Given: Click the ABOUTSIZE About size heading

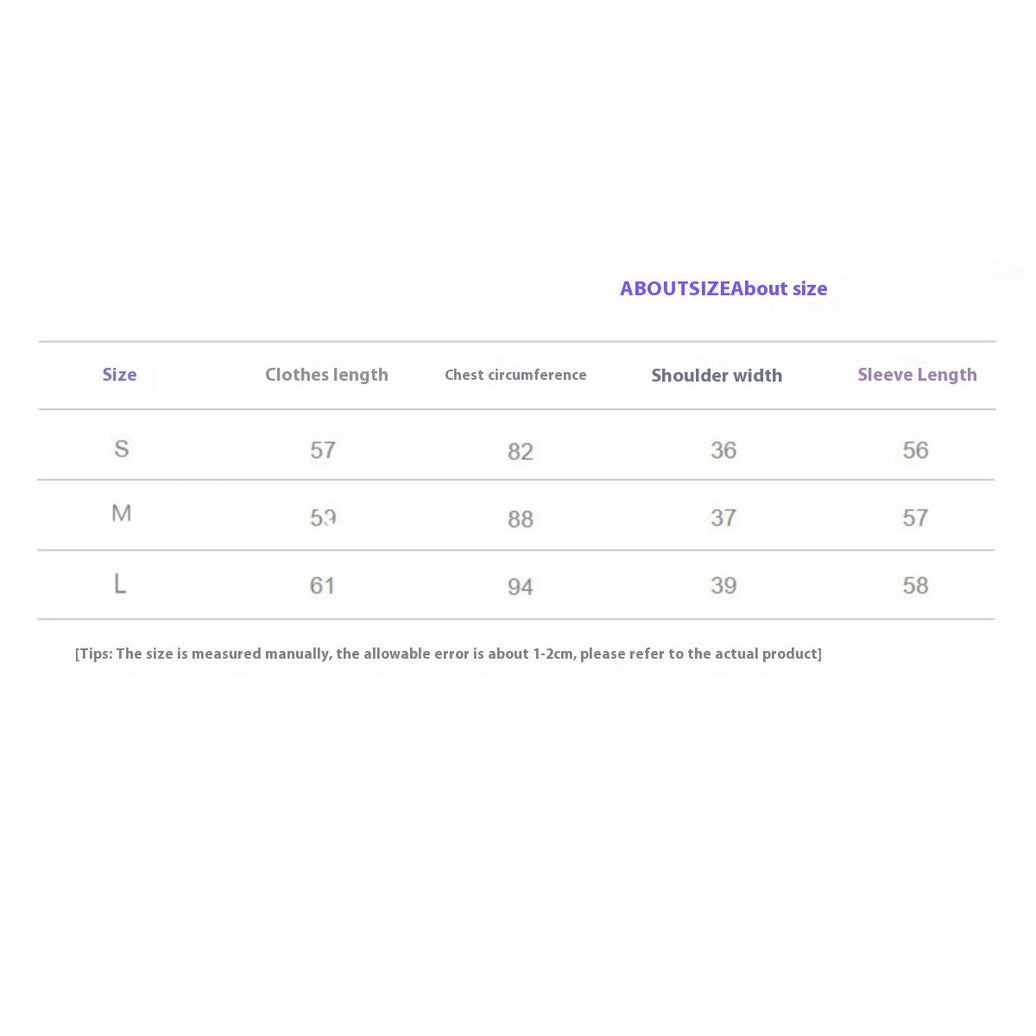Looking at the screenshot, I should pos(723,289).
